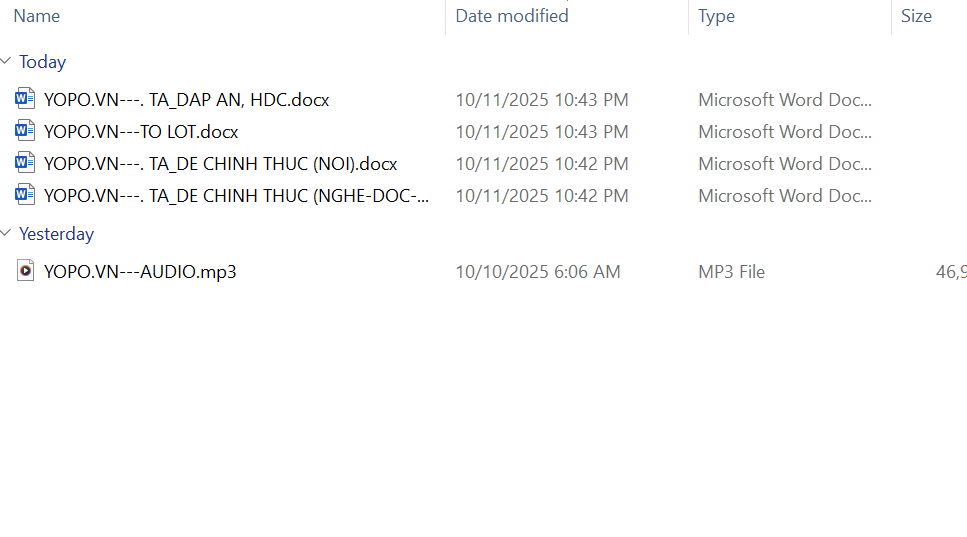967x537 pixels.
Task: Click the Word icon of the NGHE-DOC file
Action: (x=26, y=195)
